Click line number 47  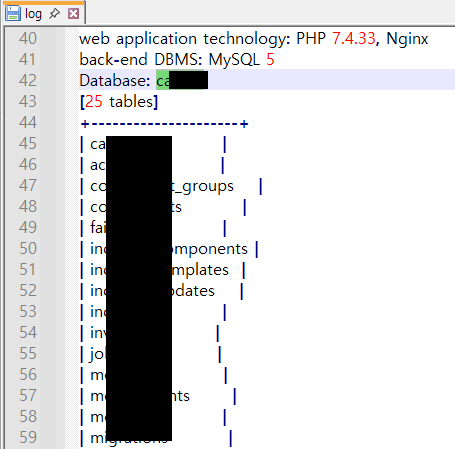click(x=28, y=186)
